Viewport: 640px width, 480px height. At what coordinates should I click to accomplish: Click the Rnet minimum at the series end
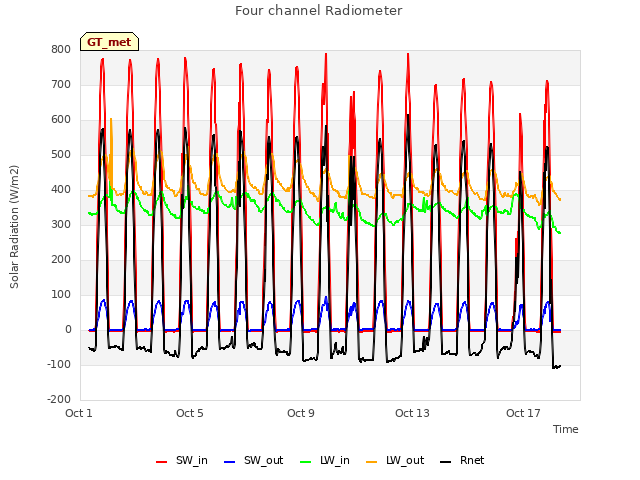pyautogui.click(x=555, y=367)
